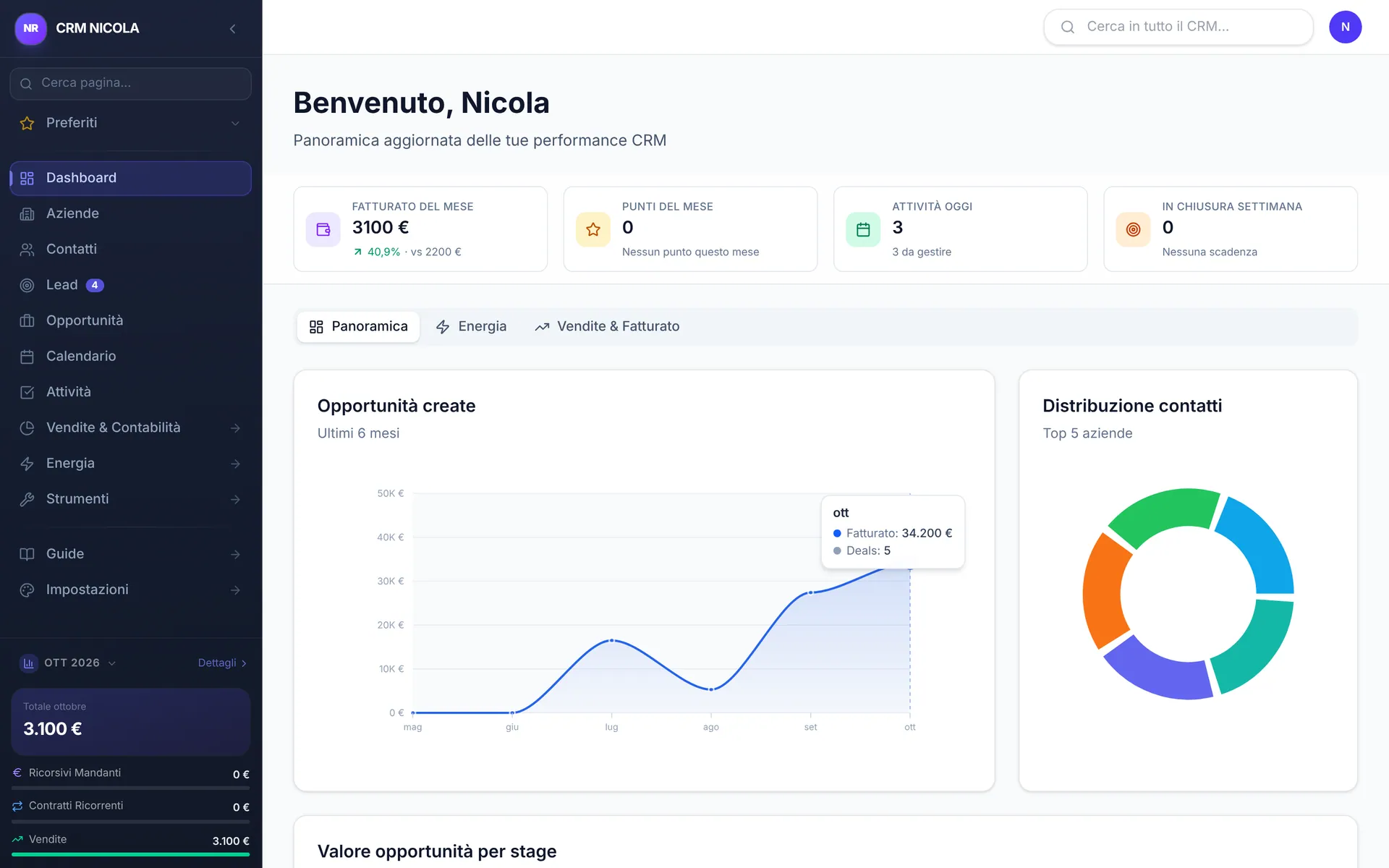Click the Ricorsivi Mandanti row
The height and width of the screenshot is (868, 1389).
[x=131, y=773]
